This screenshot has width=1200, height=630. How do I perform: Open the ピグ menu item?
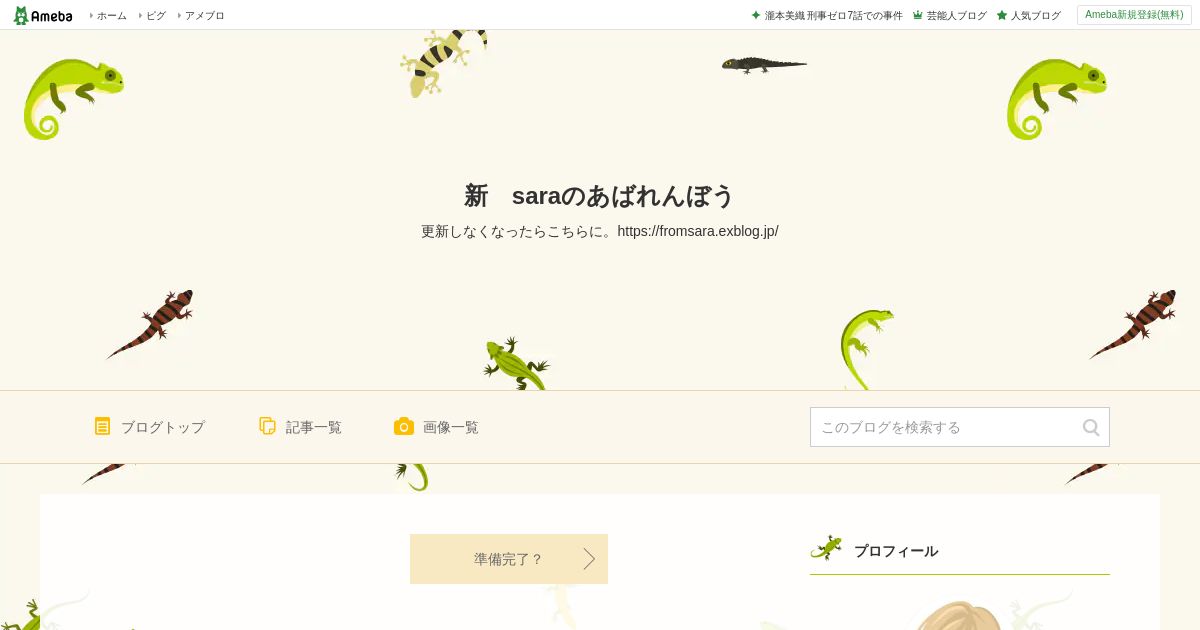(155, 15)
